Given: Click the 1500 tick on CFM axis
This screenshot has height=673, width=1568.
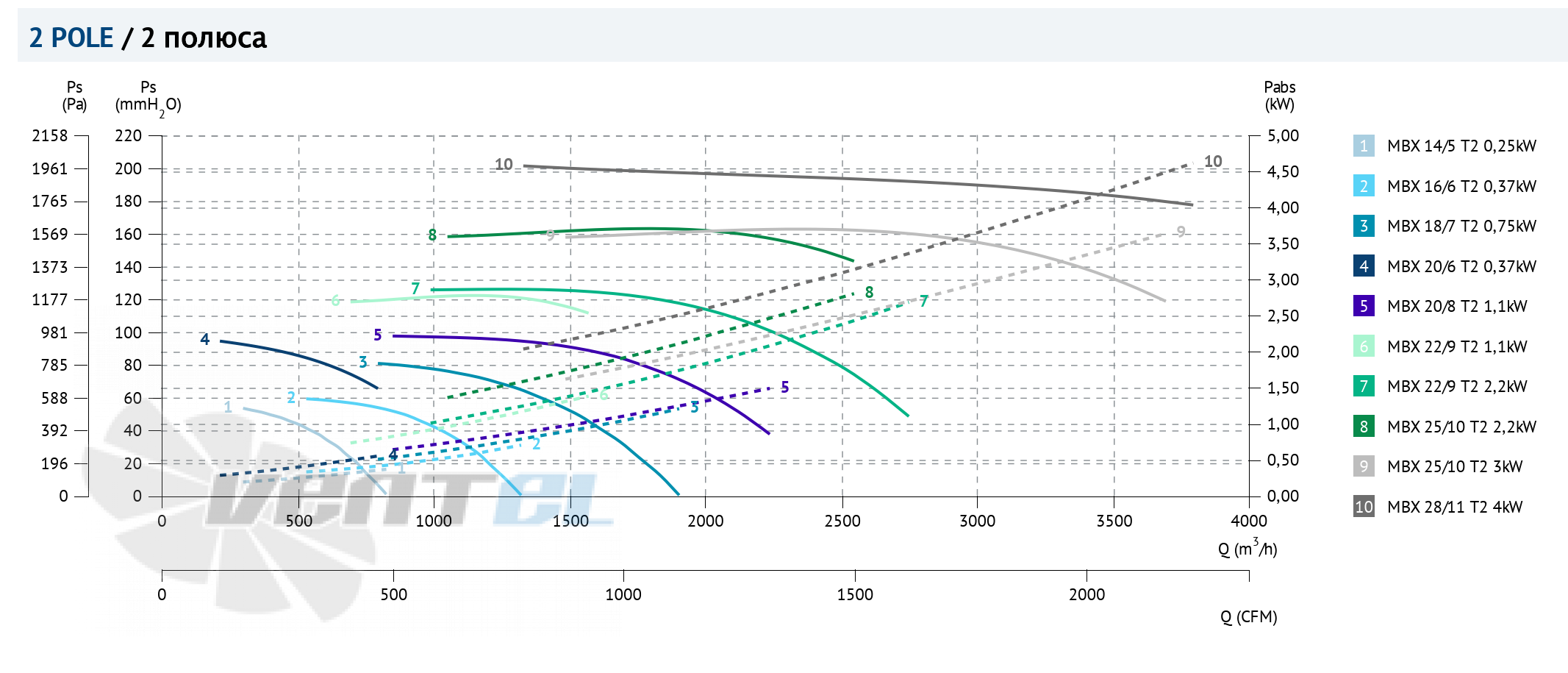Looking at the screenshot, I should pos(855,594).
